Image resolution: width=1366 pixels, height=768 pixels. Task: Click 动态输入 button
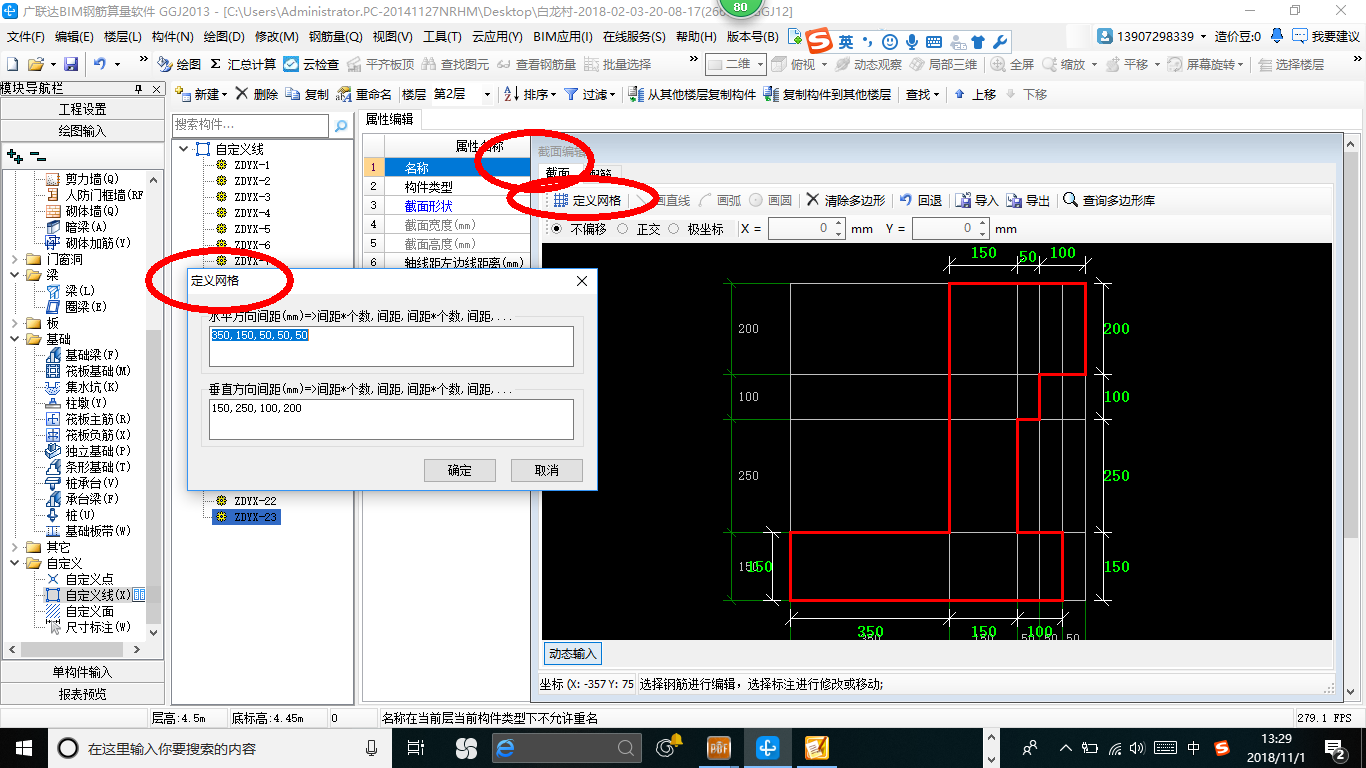[x=573, y=653]
